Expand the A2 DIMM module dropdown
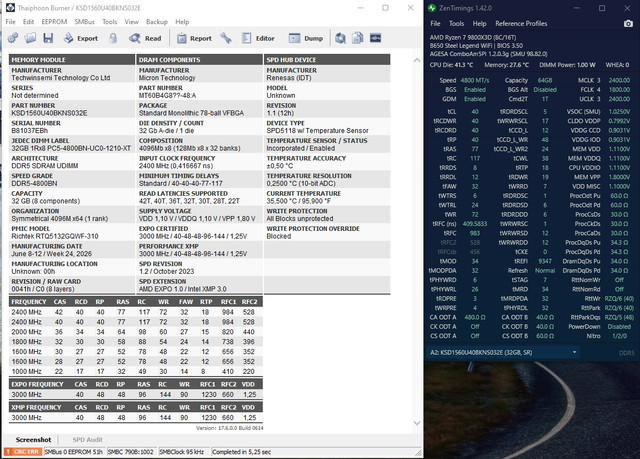The height and width of the screenshot is (459, 640). pyautogui.click(x=503, y=353)
